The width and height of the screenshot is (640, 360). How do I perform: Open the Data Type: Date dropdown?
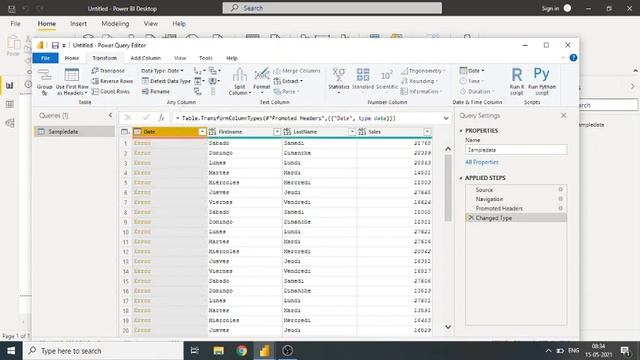tap(162, 71)
